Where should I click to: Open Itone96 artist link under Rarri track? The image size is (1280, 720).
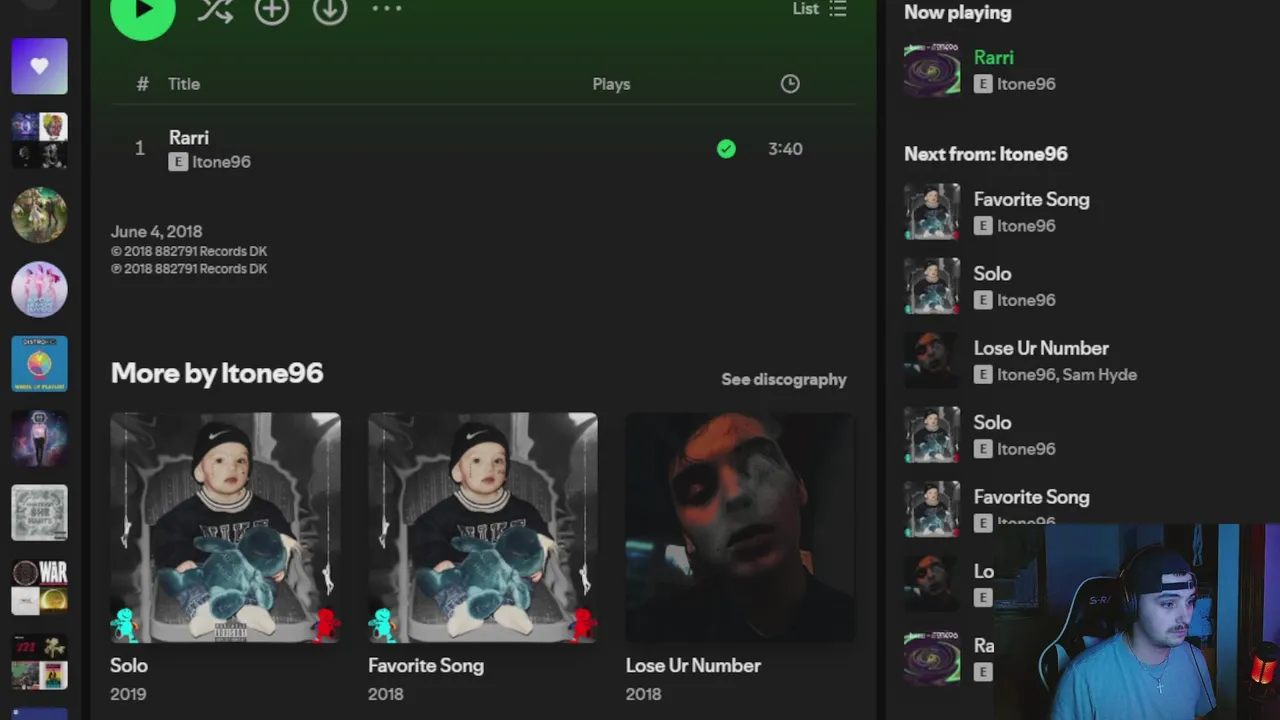[221, 162]
